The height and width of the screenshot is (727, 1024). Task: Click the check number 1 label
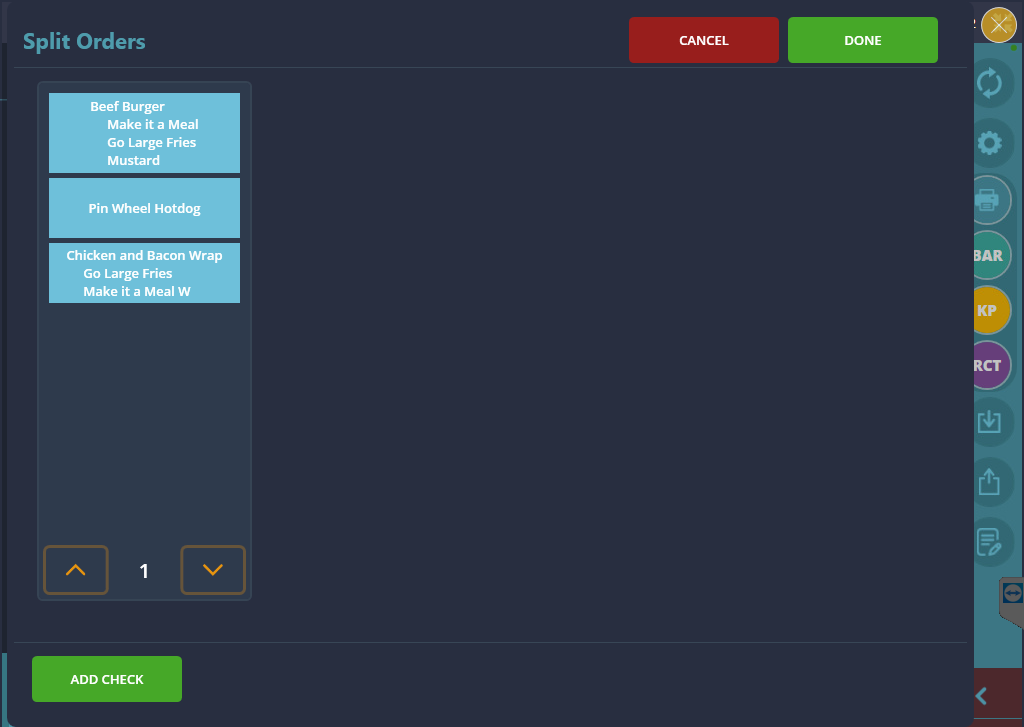[x=144, y=571]
